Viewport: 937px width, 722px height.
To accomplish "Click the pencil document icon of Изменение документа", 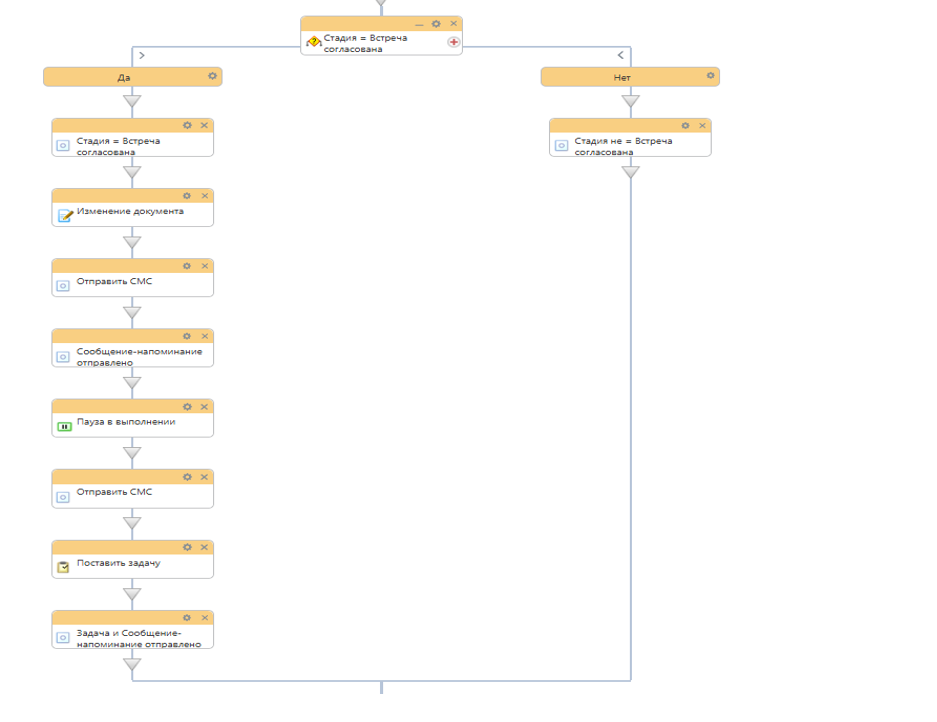I will click(65, 216).
